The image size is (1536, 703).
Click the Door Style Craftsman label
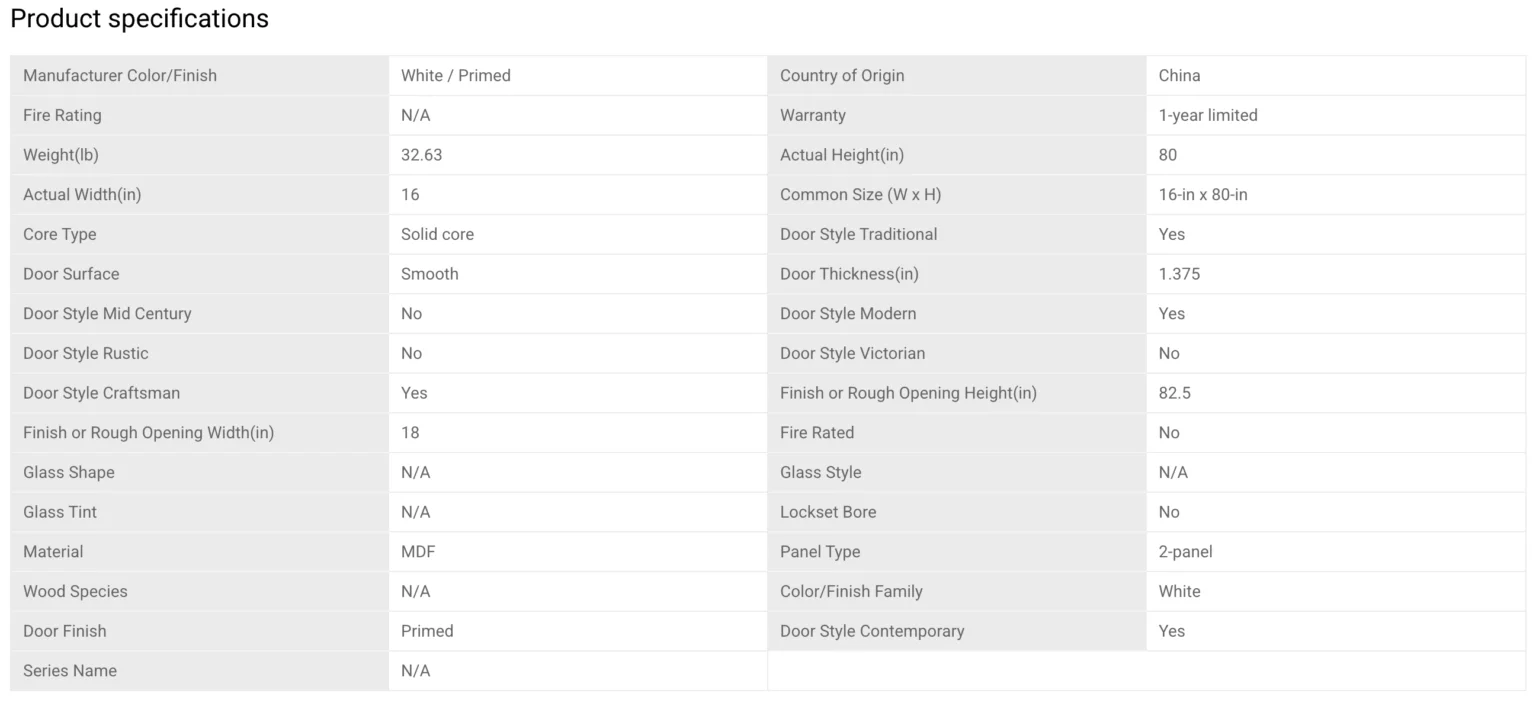click(102, 393)
